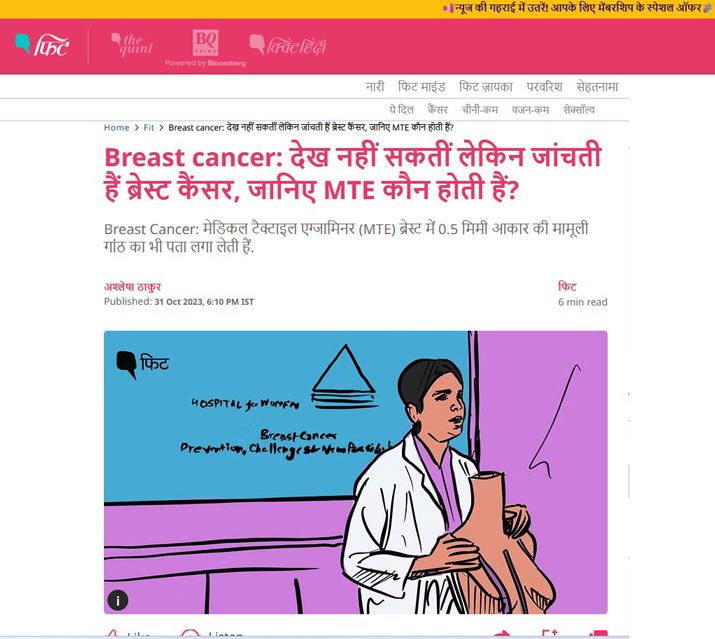Click the Home breadcrumb link
Image resolution: width=715 pixels, height=639 pixels.
(116, 128)
